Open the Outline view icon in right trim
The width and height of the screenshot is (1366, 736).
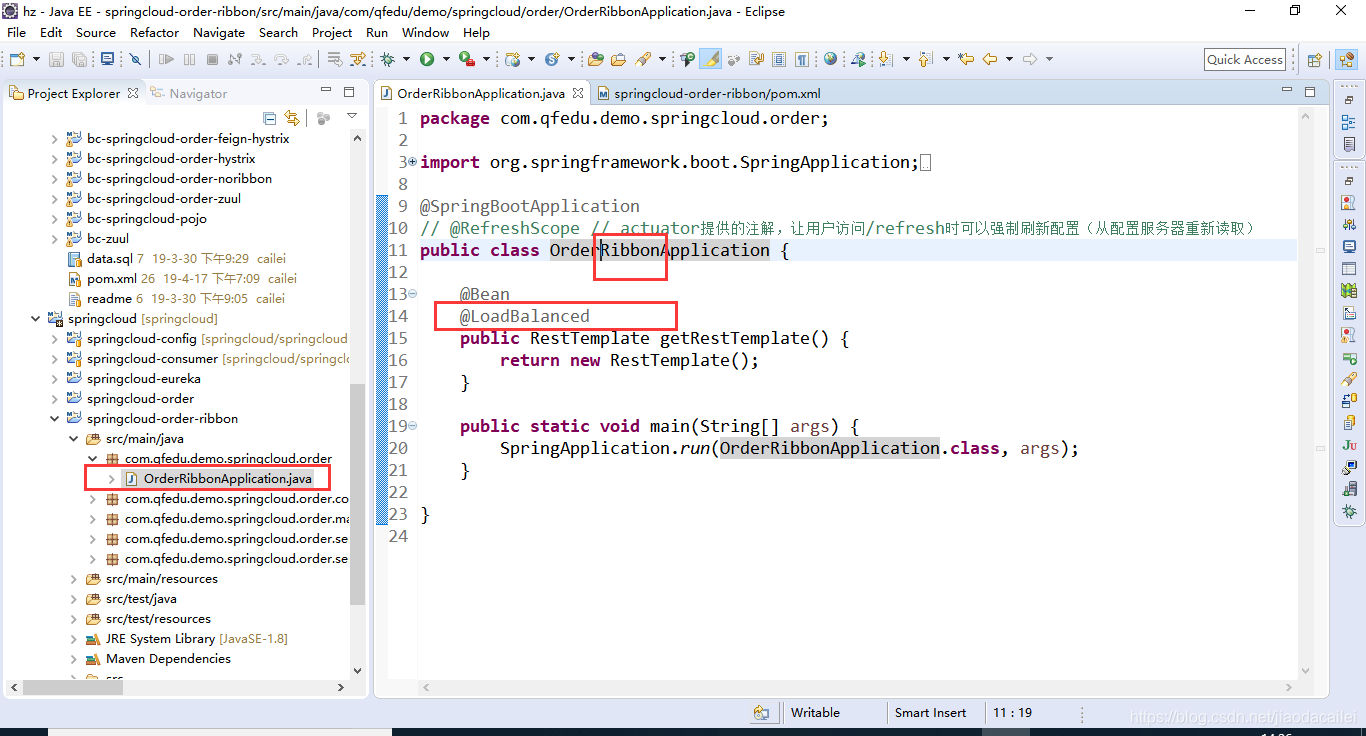(1350, 122)
